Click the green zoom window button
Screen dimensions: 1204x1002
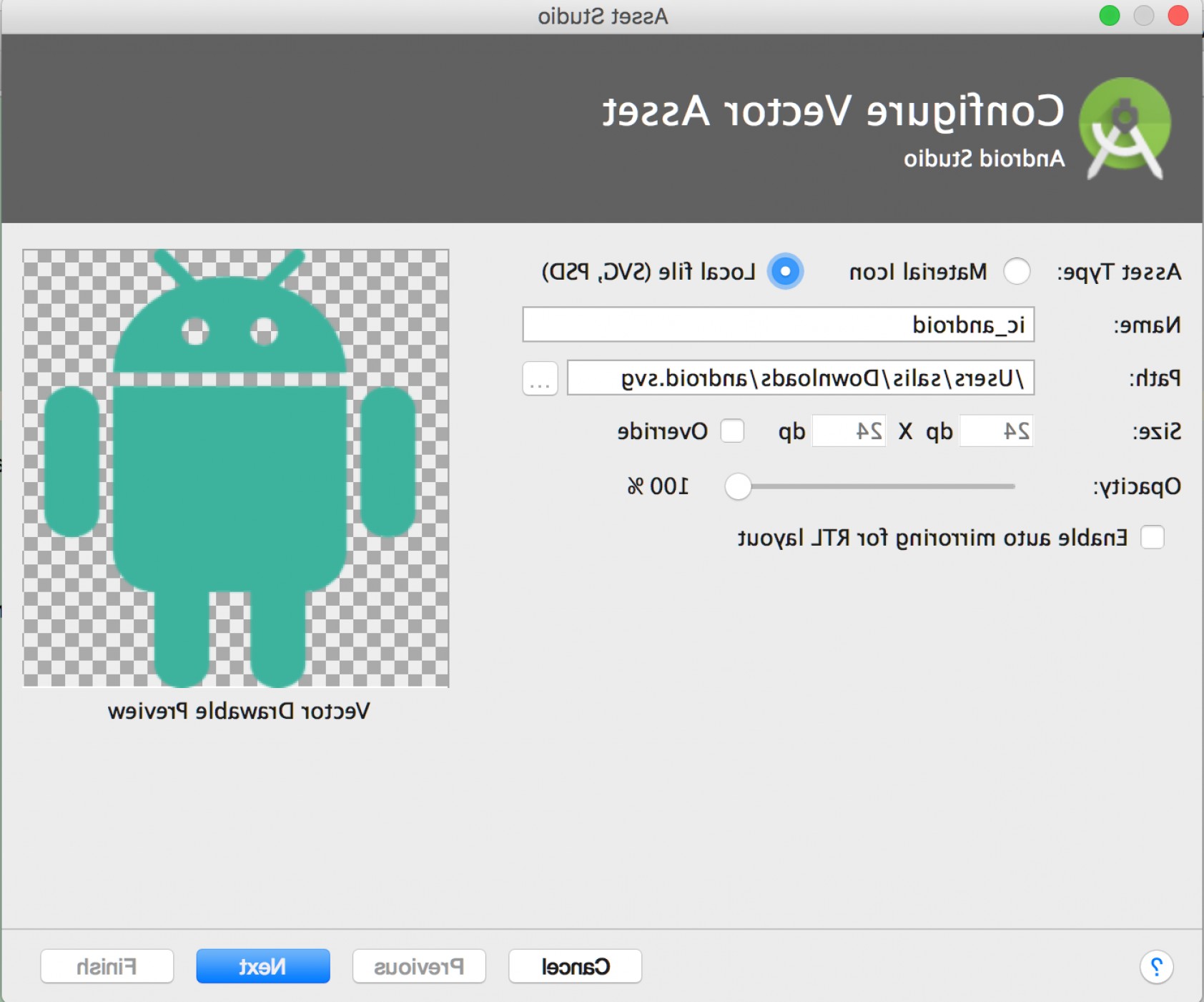(x=1109, y=16)
